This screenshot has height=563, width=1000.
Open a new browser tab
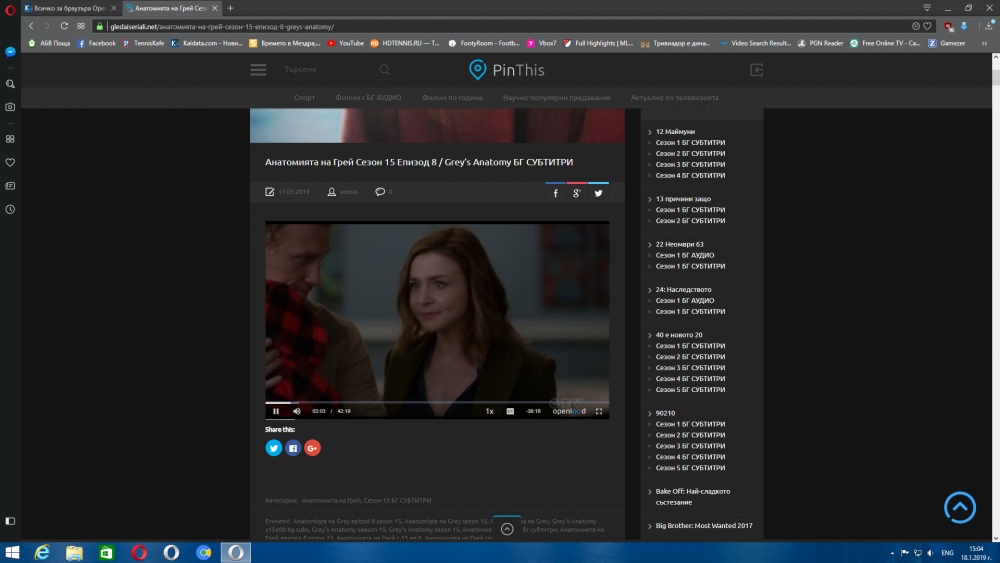[230, 8]
